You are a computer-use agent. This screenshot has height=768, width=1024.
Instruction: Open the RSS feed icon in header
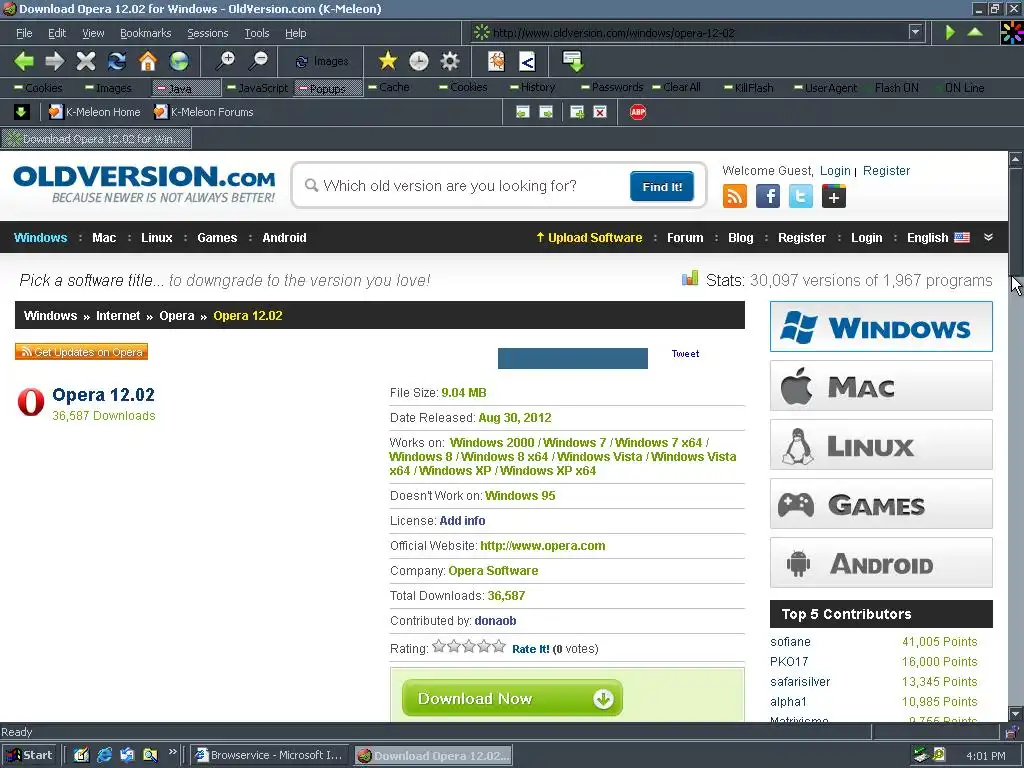coord(735,196)
